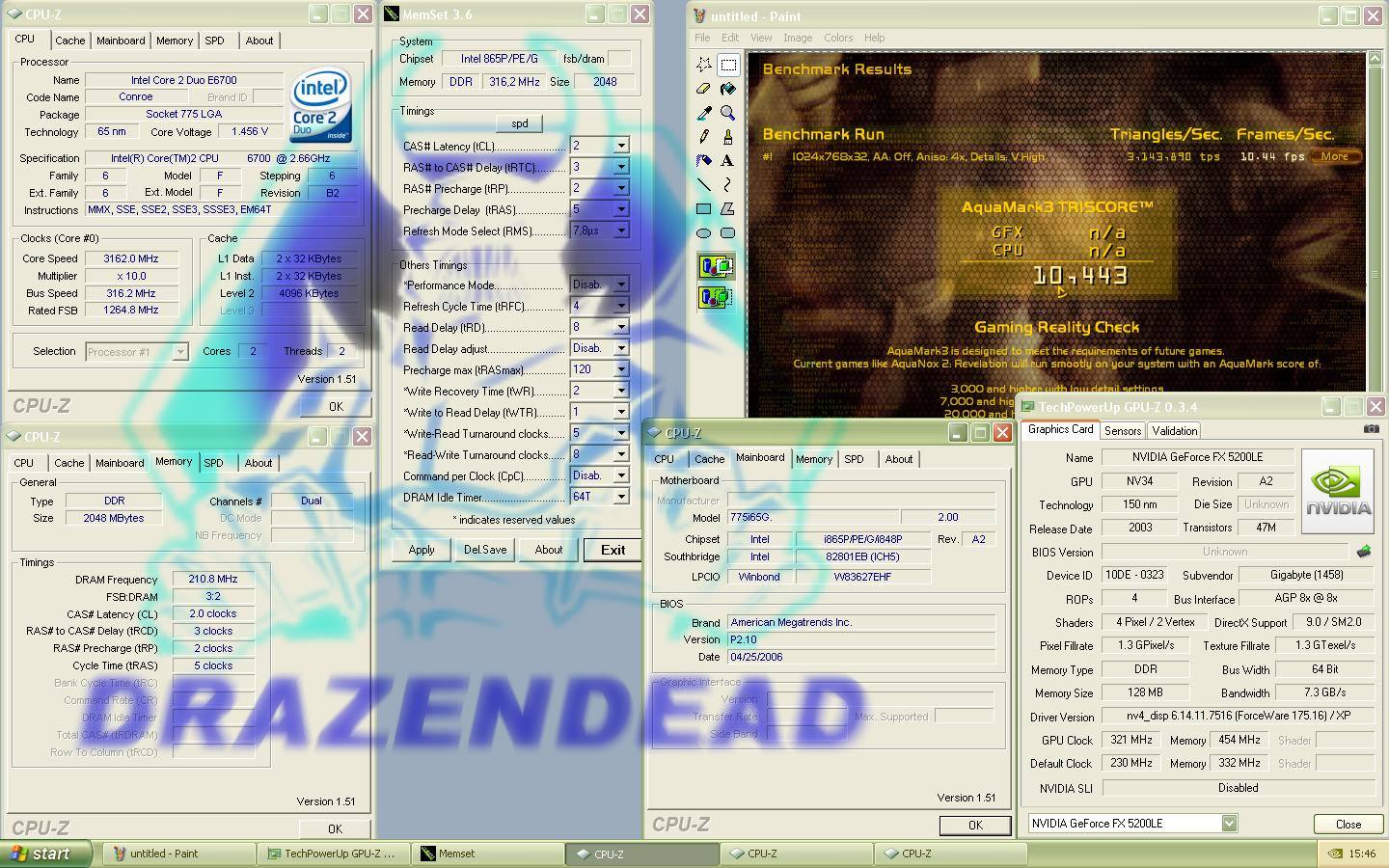Open the Colors menu in Paint
This screenshot has height=868, width=1389.
838,38
